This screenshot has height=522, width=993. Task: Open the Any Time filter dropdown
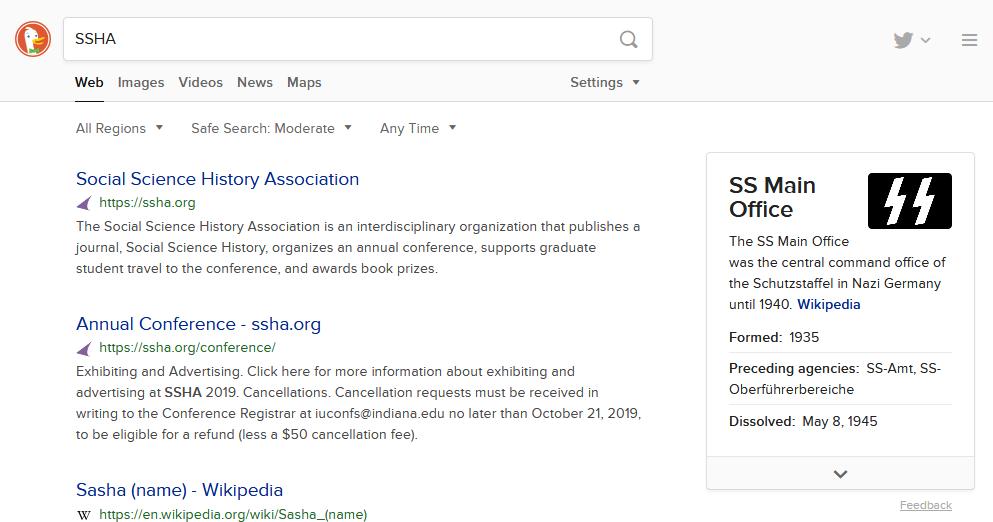tap(417, 128)
